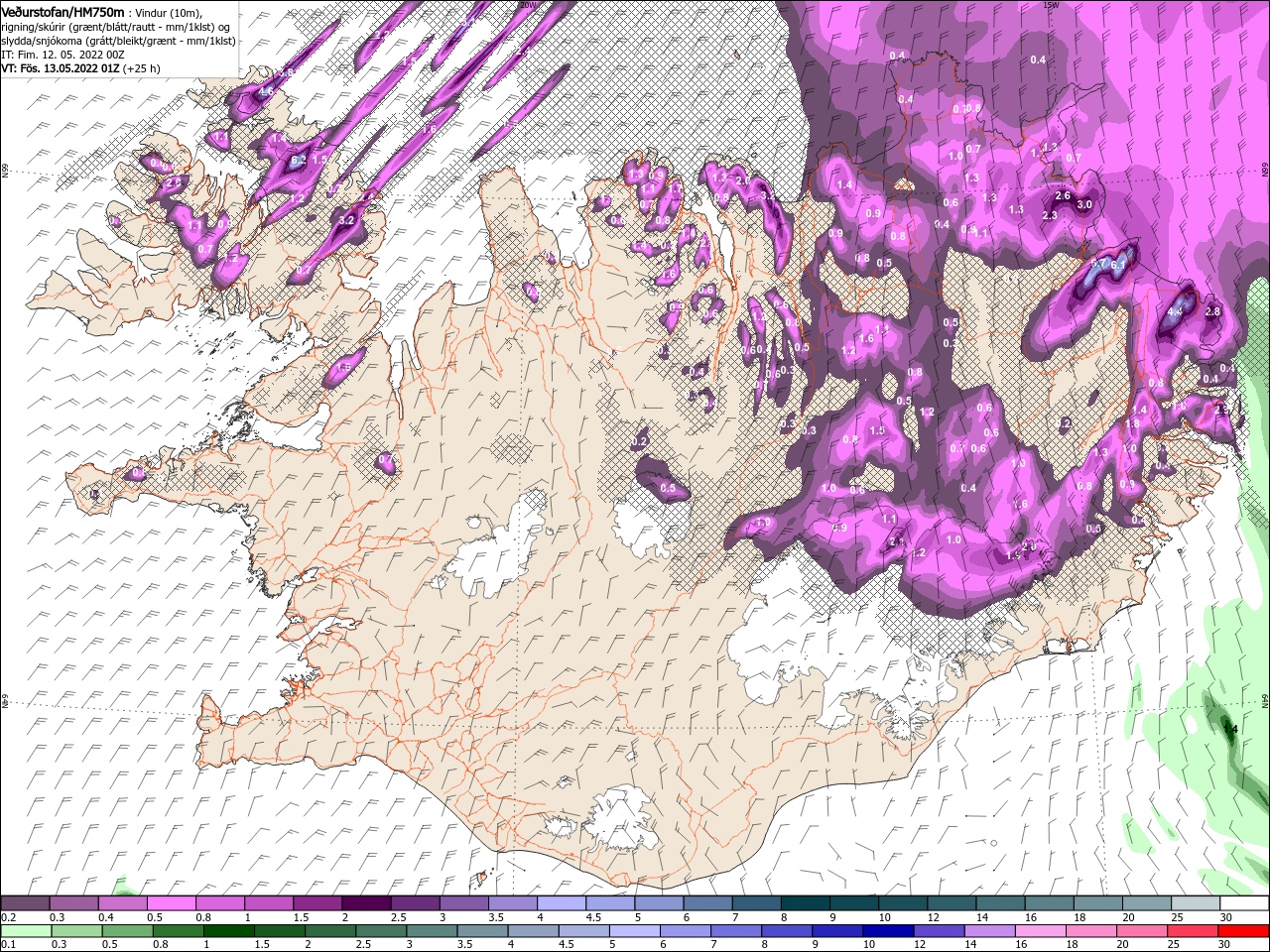Click the 2.8 snowfall value on the map

(x=1211, y=311)
